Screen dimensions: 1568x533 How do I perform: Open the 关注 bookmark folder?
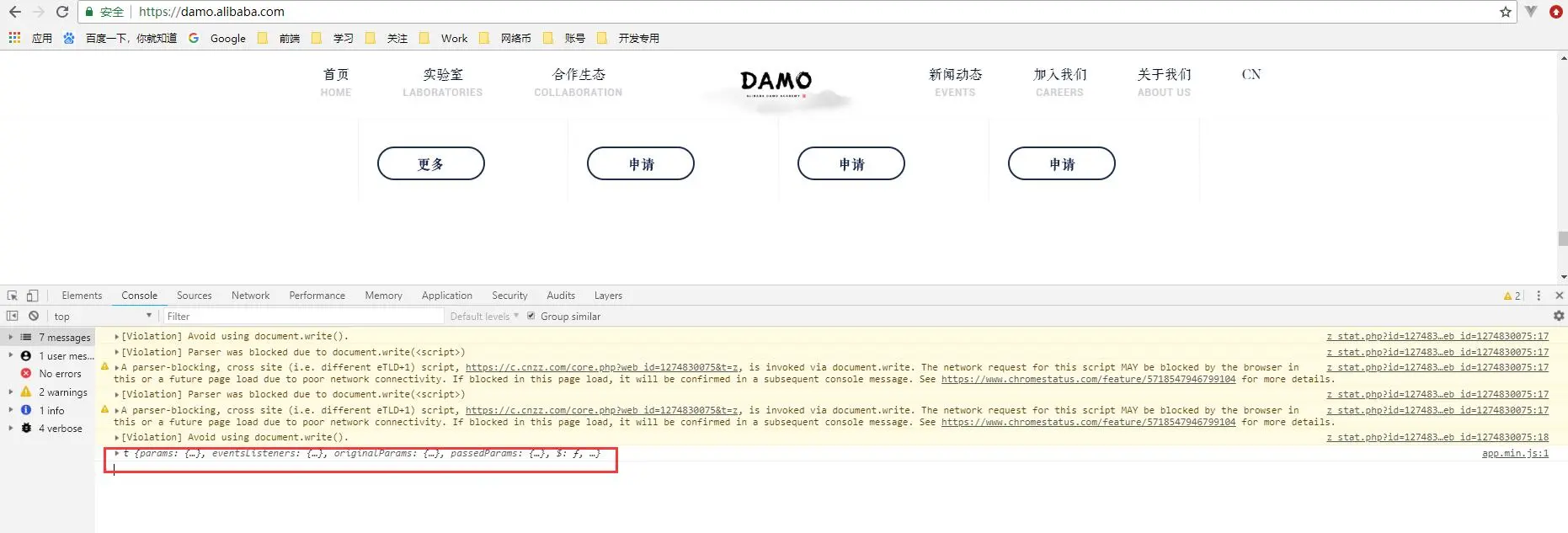point(387,38)
